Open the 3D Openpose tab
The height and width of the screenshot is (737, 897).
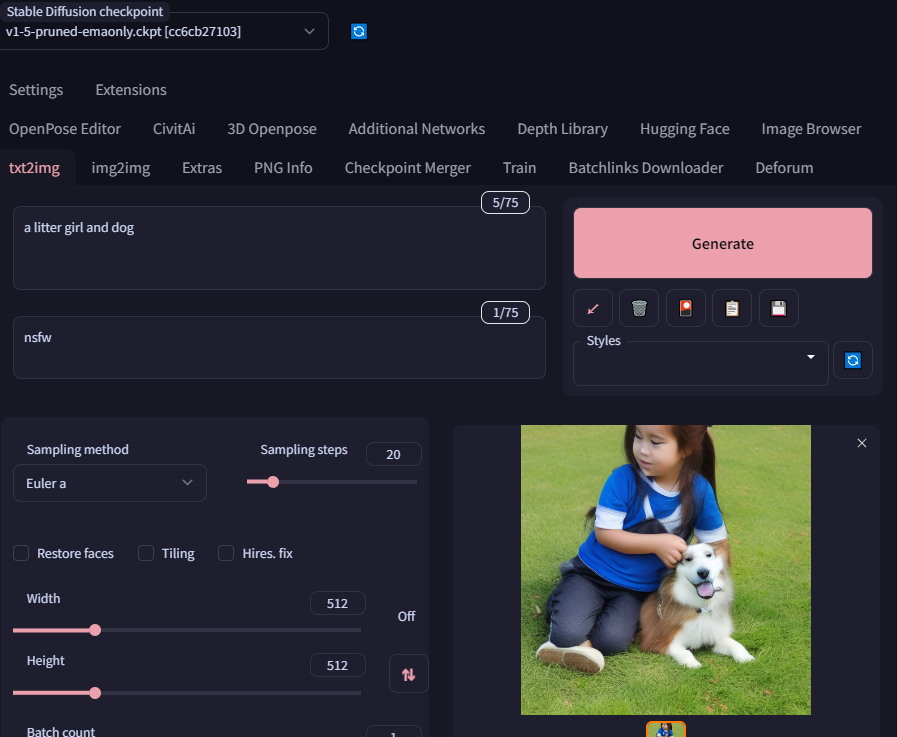point(272,129)
